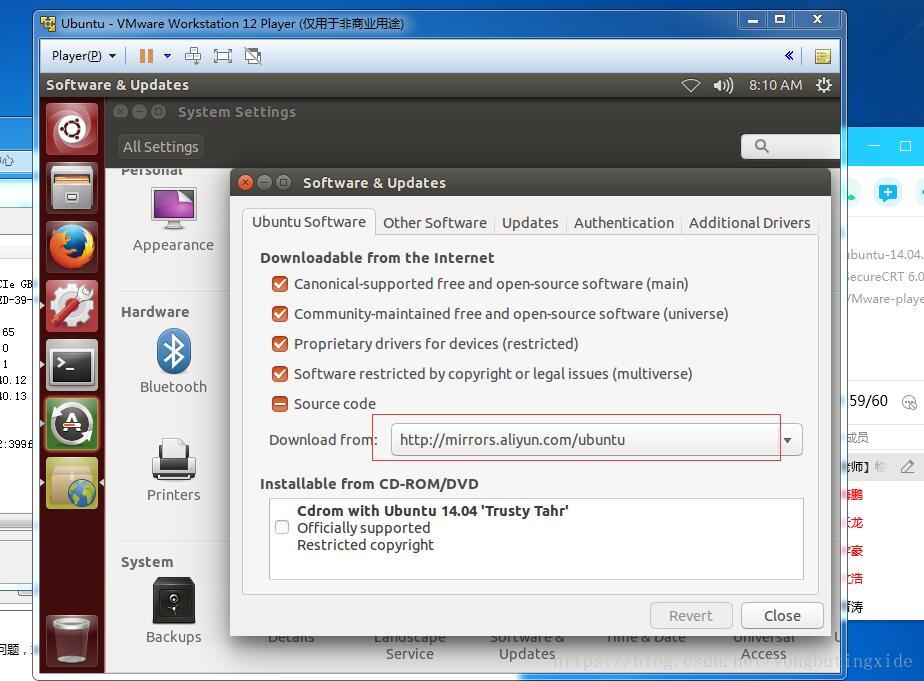Open the Ubuntu Dash home launcher icon
This screenshot has width=924, height=681.
72,129
